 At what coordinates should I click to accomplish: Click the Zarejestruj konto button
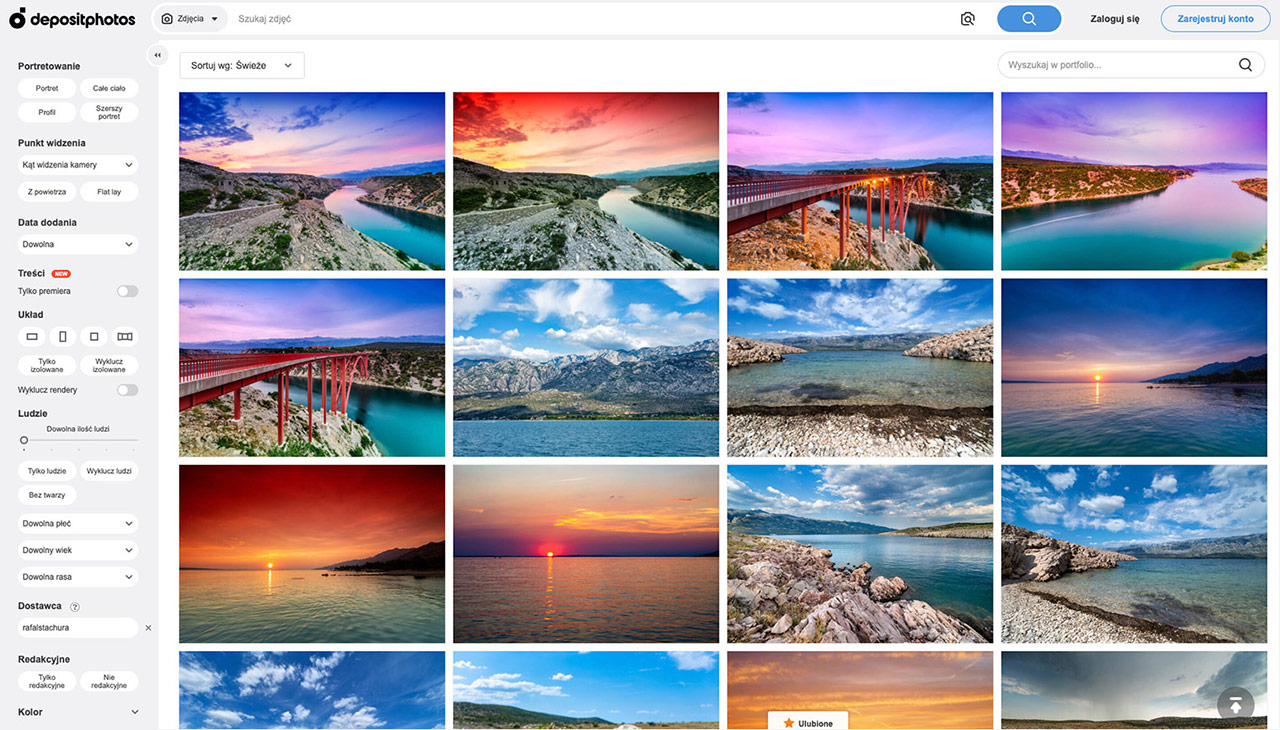(1214, 19)
